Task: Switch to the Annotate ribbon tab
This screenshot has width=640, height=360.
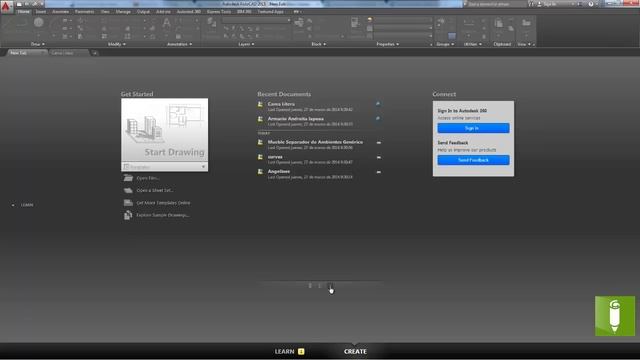Action: tap(60, 11)
